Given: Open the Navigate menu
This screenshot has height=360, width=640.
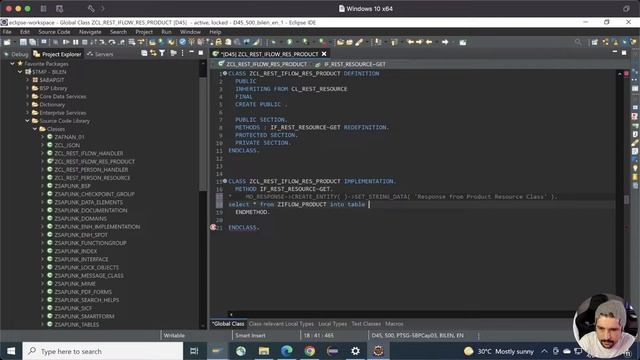Looking at the screenshot, I should pyautogui.click(x=90, y=32).
